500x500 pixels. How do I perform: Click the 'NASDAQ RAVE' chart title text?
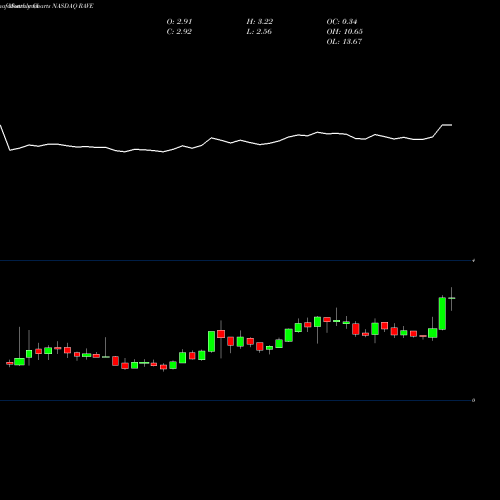72,6
